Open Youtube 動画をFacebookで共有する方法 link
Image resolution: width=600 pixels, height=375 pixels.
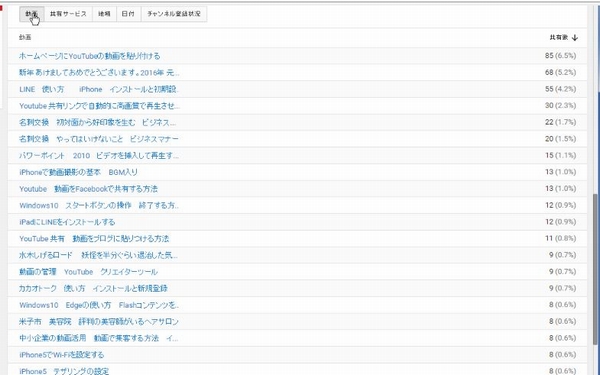(88, 189)
